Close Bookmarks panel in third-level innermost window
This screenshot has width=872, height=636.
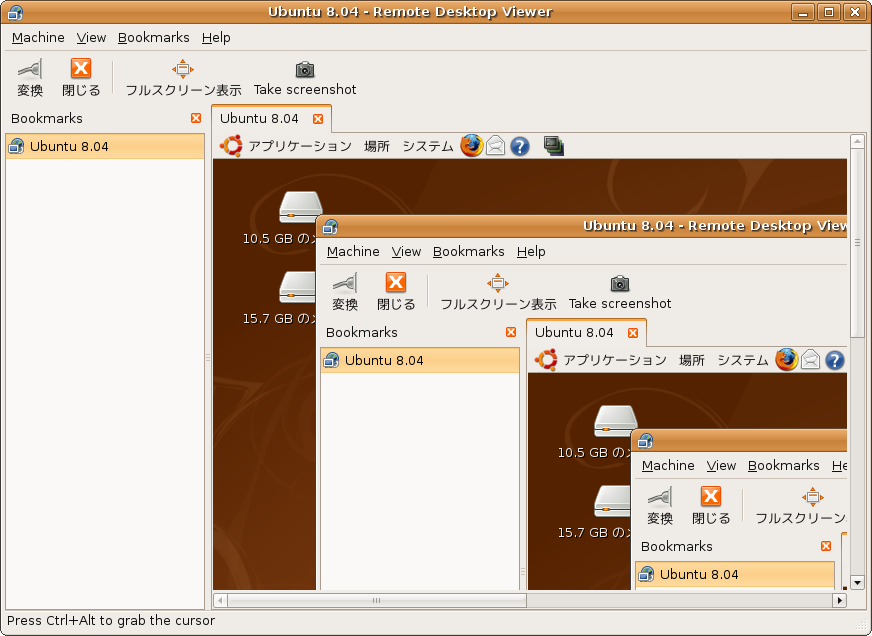[x=826, y=546]
